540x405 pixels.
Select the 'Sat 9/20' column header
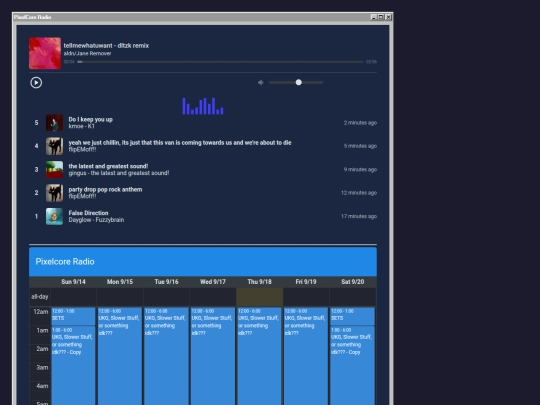[352, 282]
